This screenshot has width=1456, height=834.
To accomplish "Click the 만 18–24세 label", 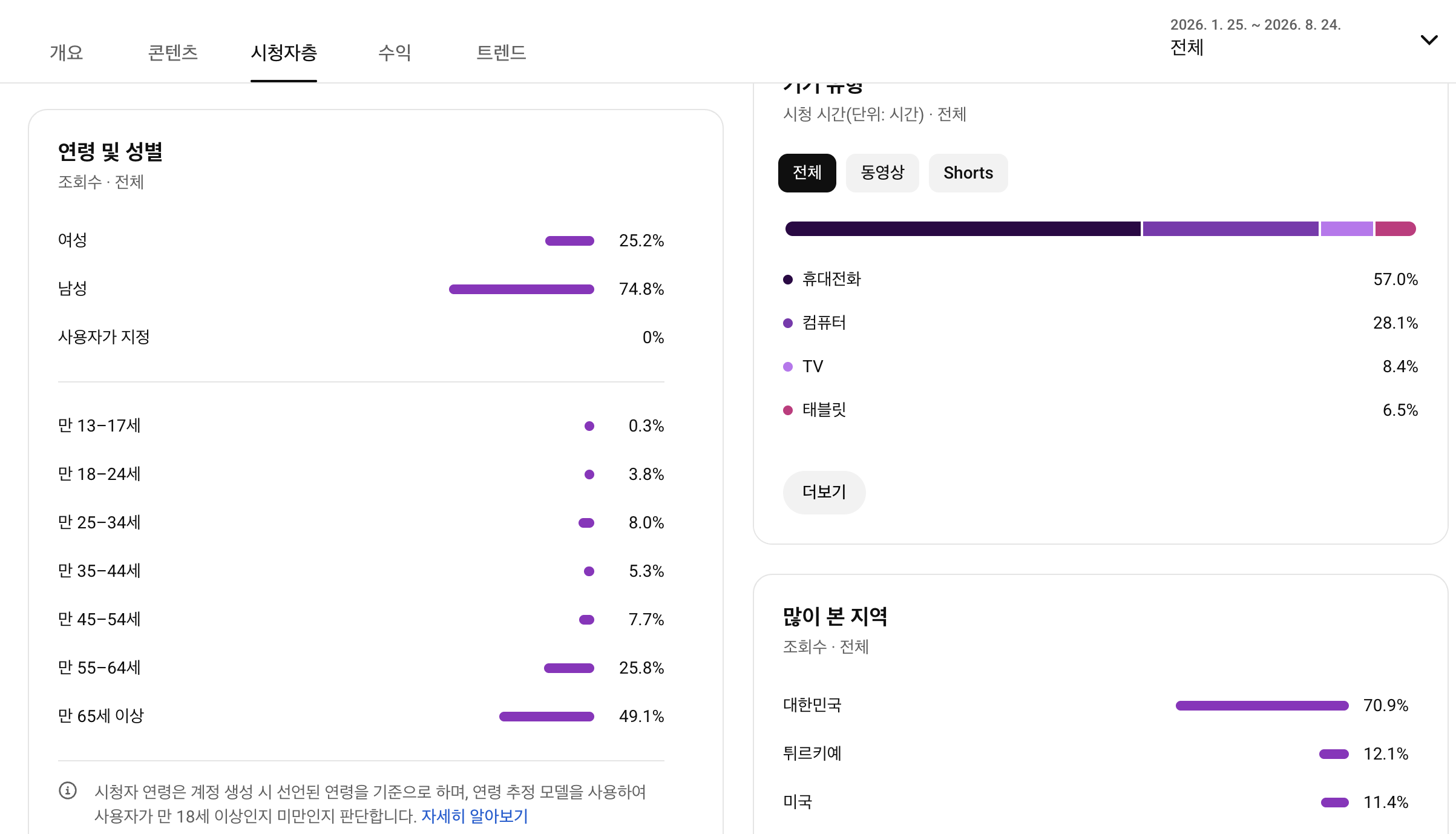I will [99, 474].
